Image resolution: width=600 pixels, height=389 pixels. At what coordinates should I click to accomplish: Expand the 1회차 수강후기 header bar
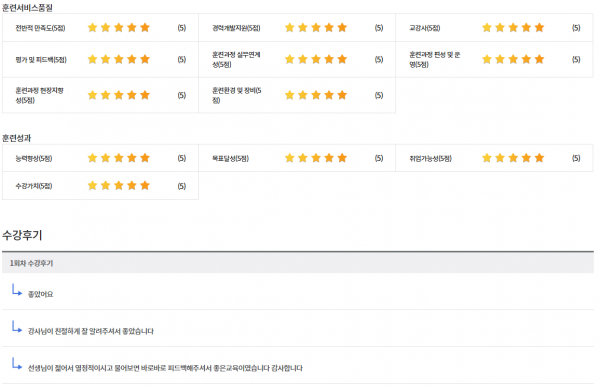point(298,263)
